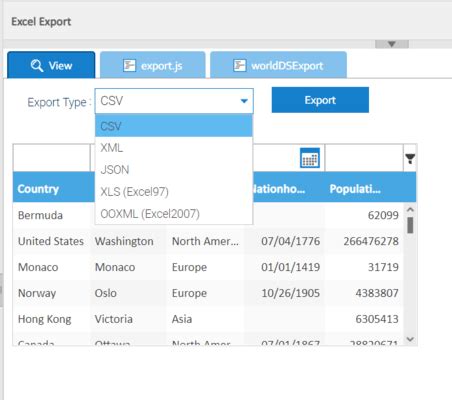The height and width of the screenshot is (400, 452).
Task: Click the file icon on worldDSExport tab
Action: (x=239, y=66)
